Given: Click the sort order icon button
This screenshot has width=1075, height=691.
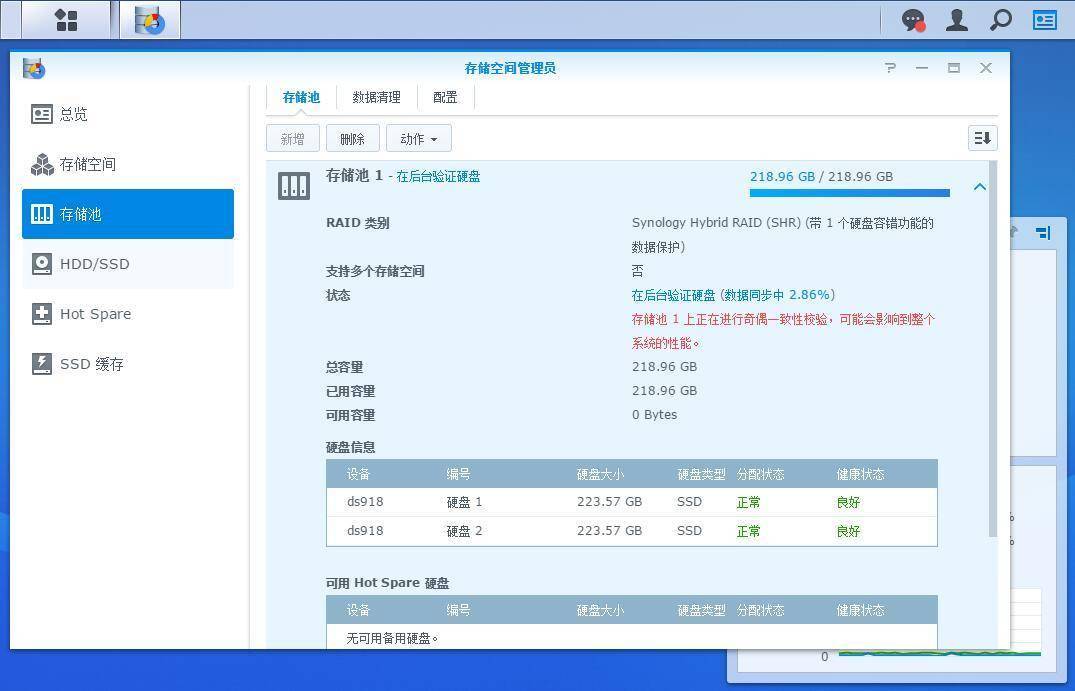Looking at the screenshot, I should click(x=982, y=138).
